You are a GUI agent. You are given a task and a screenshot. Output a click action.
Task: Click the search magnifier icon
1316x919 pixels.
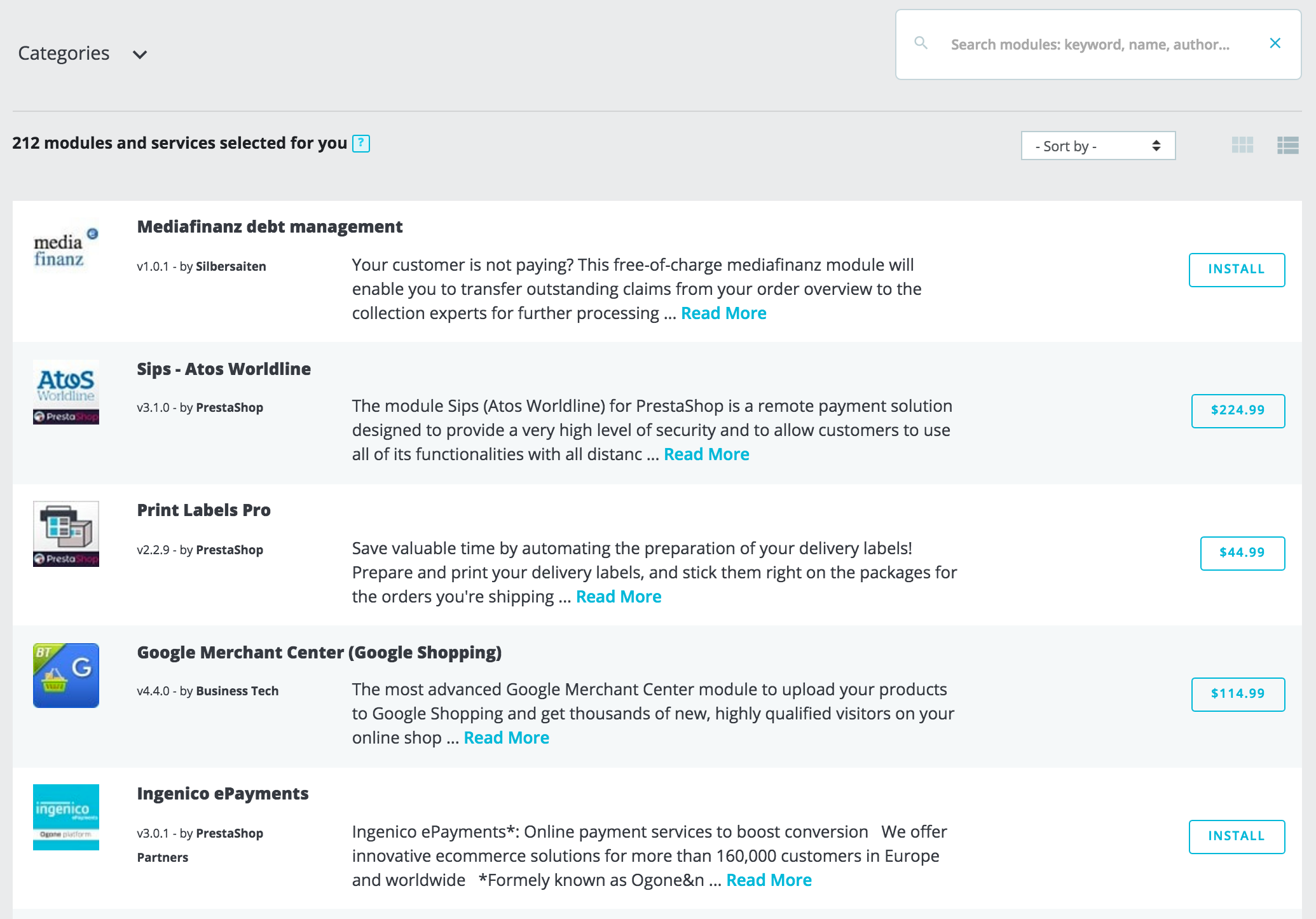tap(921, 43)
